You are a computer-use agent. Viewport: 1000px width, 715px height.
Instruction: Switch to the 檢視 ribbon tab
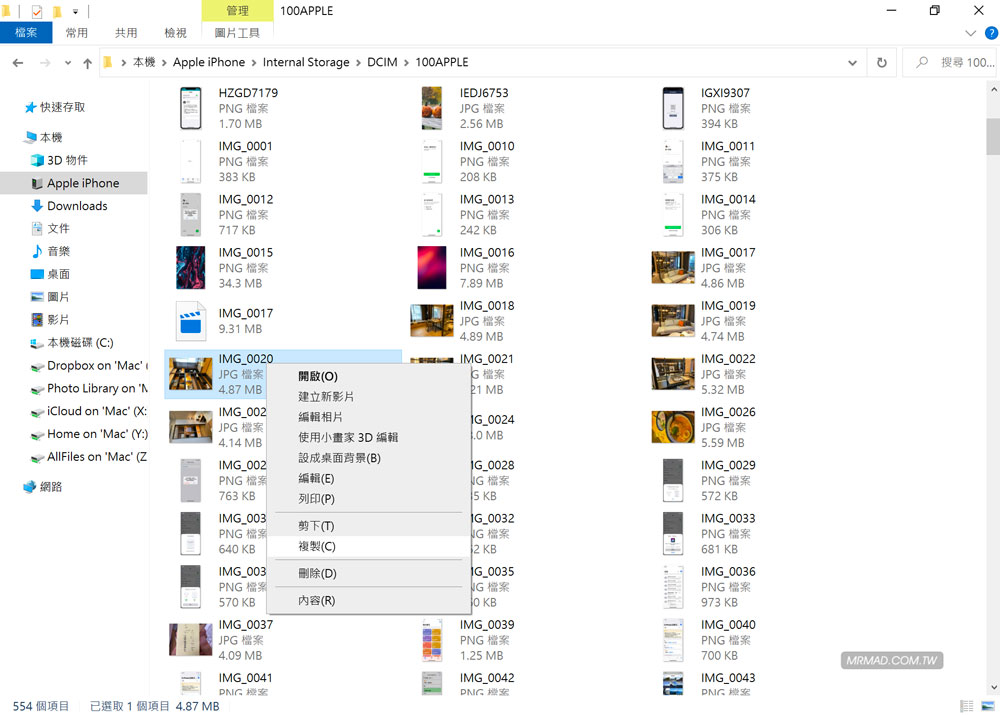tap(175, 33)
